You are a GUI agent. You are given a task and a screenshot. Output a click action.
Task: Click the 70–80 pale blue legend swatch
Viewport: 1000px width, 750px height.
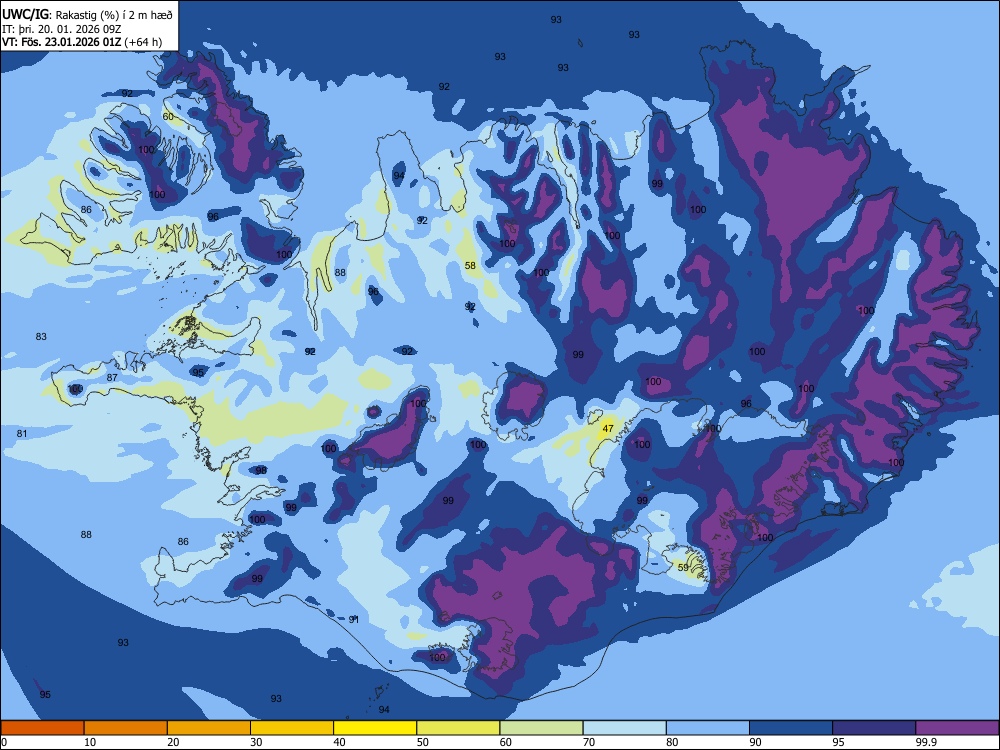coord(624,728)
